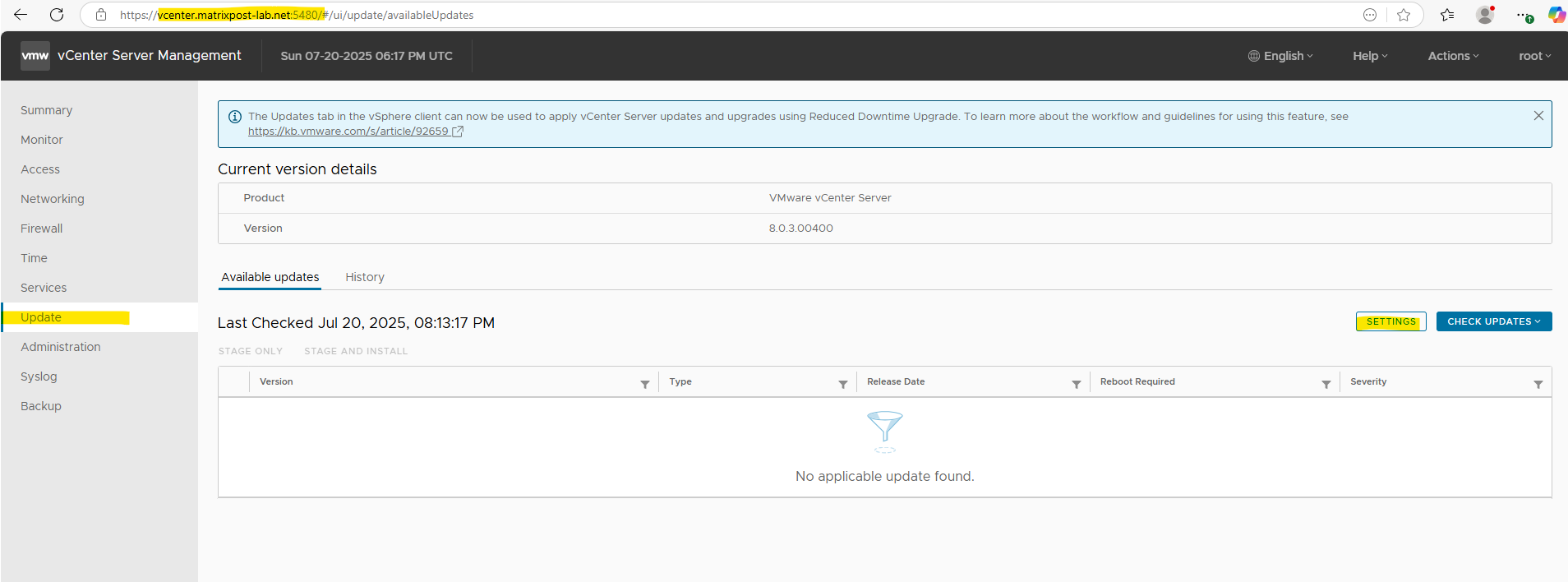
Task: Sort by Version column header
Action: pos(276,381)
